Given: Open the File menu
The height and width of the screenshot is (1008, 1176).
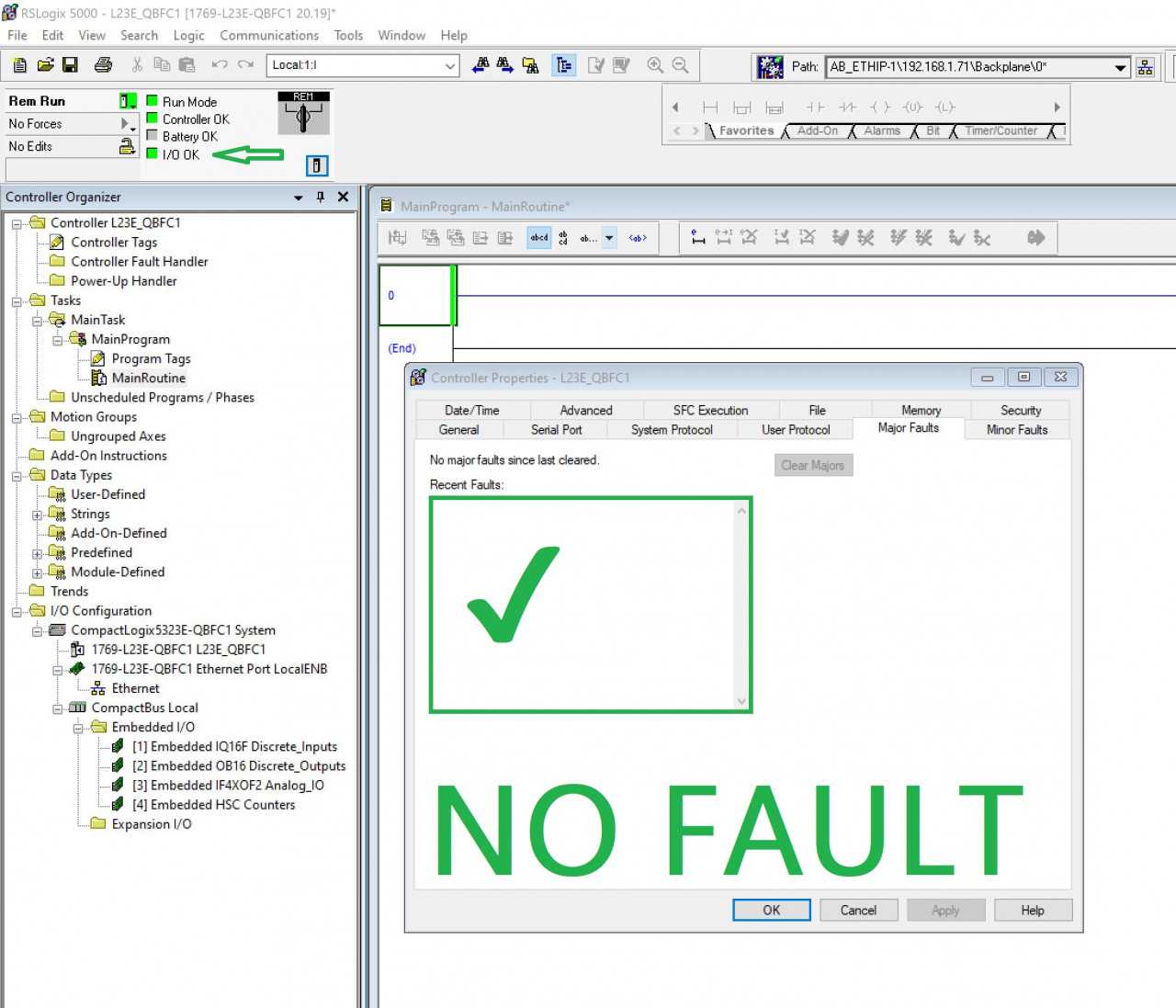Looking at the screenshot, I should point(17,35).
